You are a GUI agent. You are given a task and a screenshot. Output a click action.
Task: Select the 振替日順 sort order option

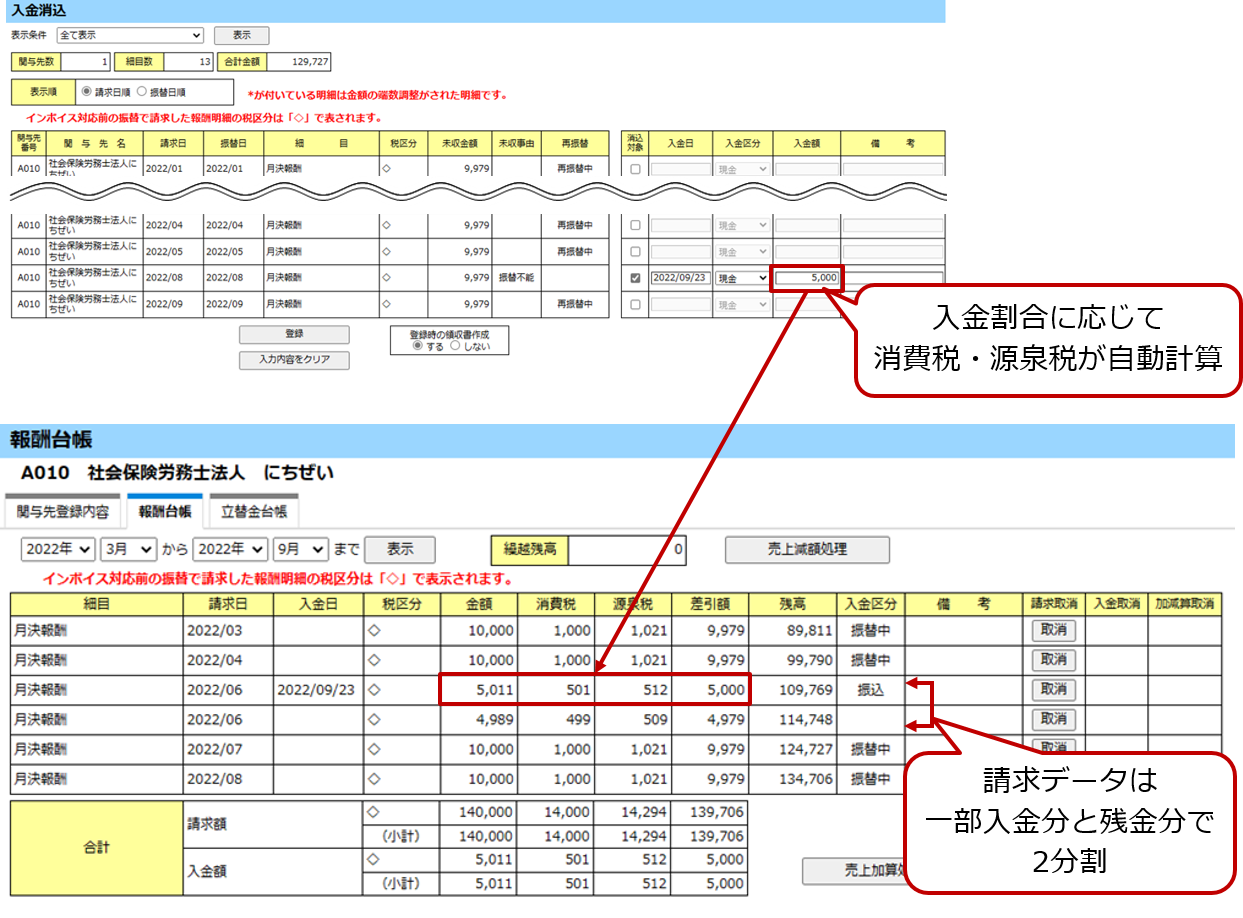(x=142, y=92)
